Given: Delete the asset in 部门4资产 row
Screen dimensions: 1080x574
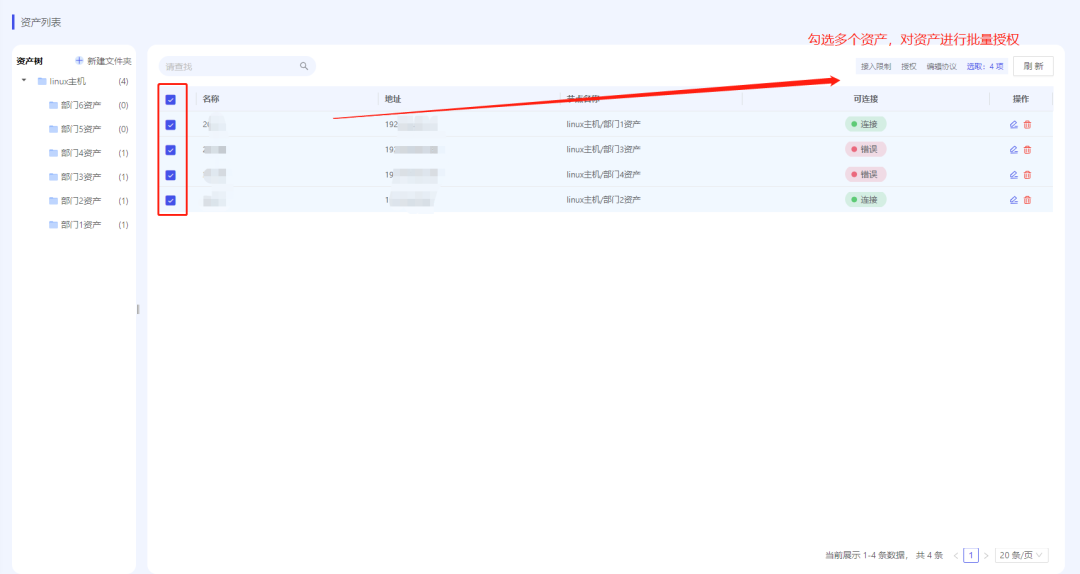Looking at the screenshot, I should [1027, 175].
